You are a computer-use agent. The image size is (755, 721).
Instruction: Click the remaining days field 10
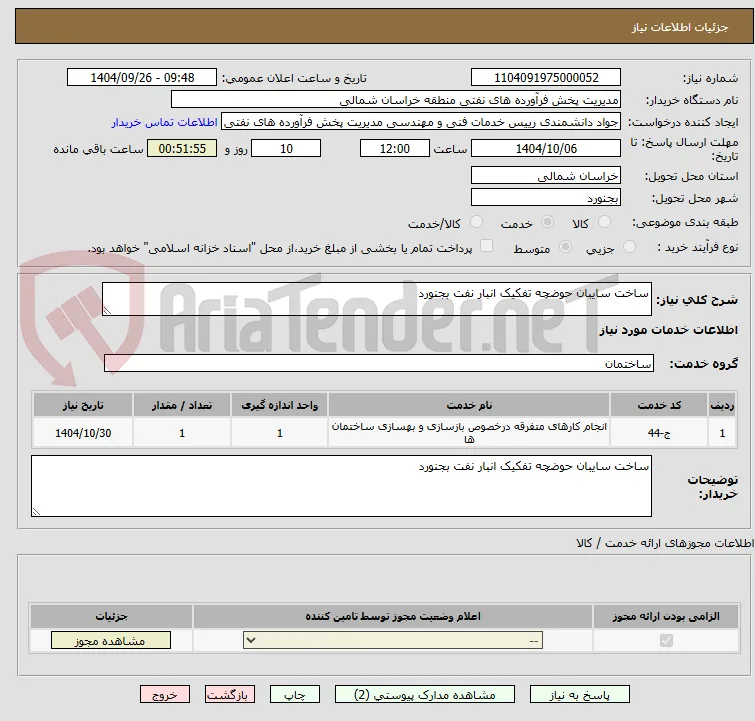(x=286, y=148)
